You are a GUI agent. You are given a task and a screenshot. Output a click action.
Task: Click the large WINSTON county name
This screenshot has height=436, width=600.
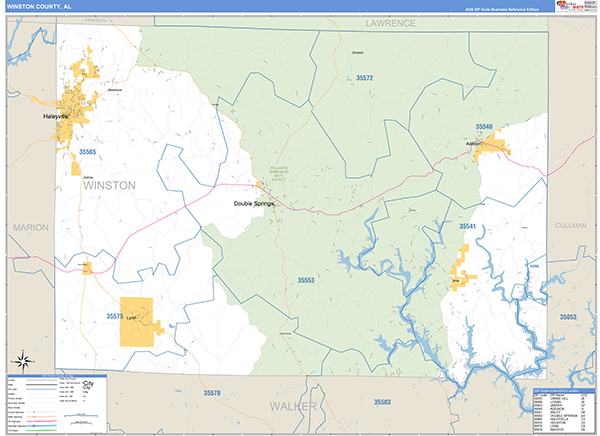coord(109,186)
